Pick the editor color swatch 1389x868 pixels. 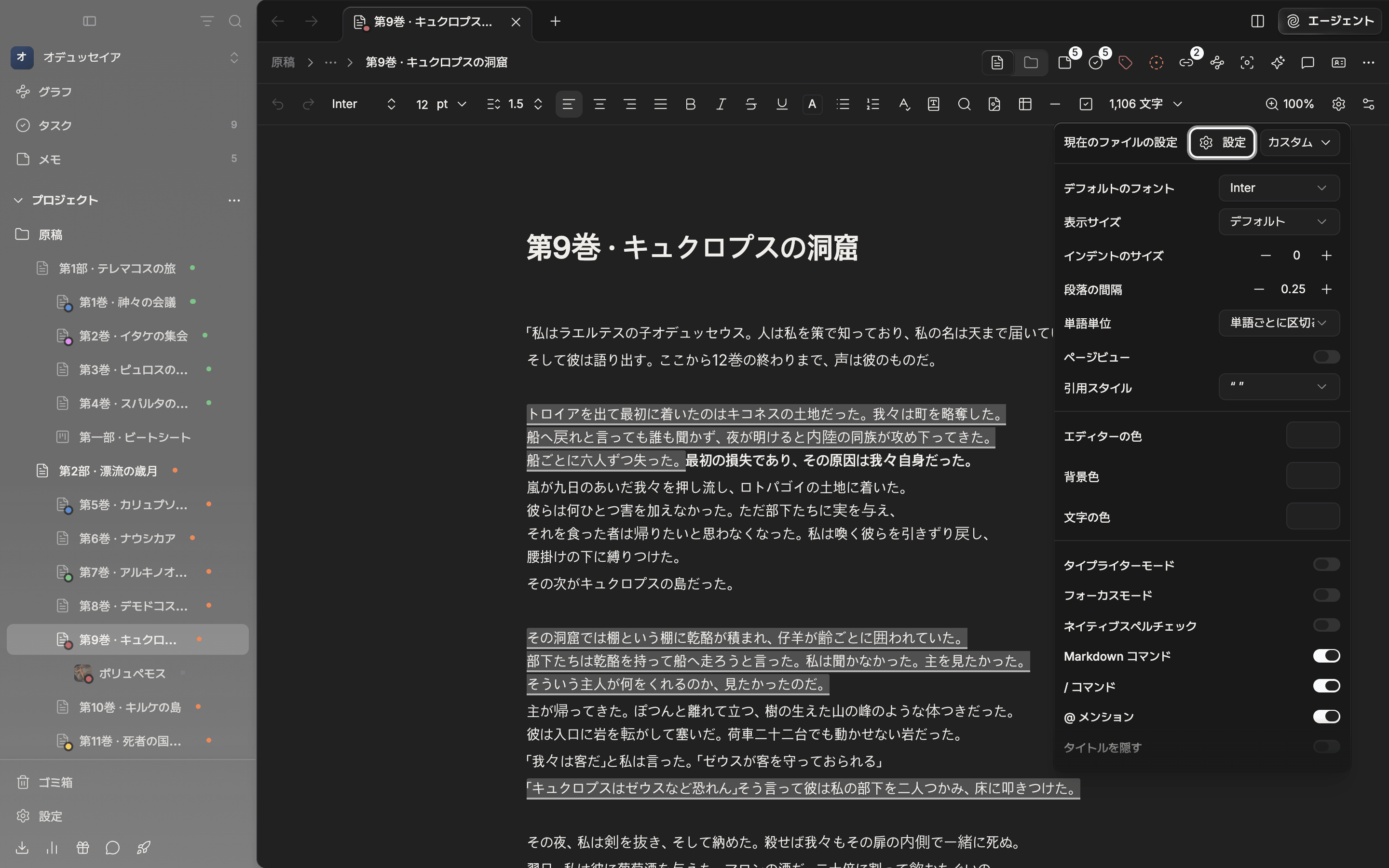[x=1313, y=436]
